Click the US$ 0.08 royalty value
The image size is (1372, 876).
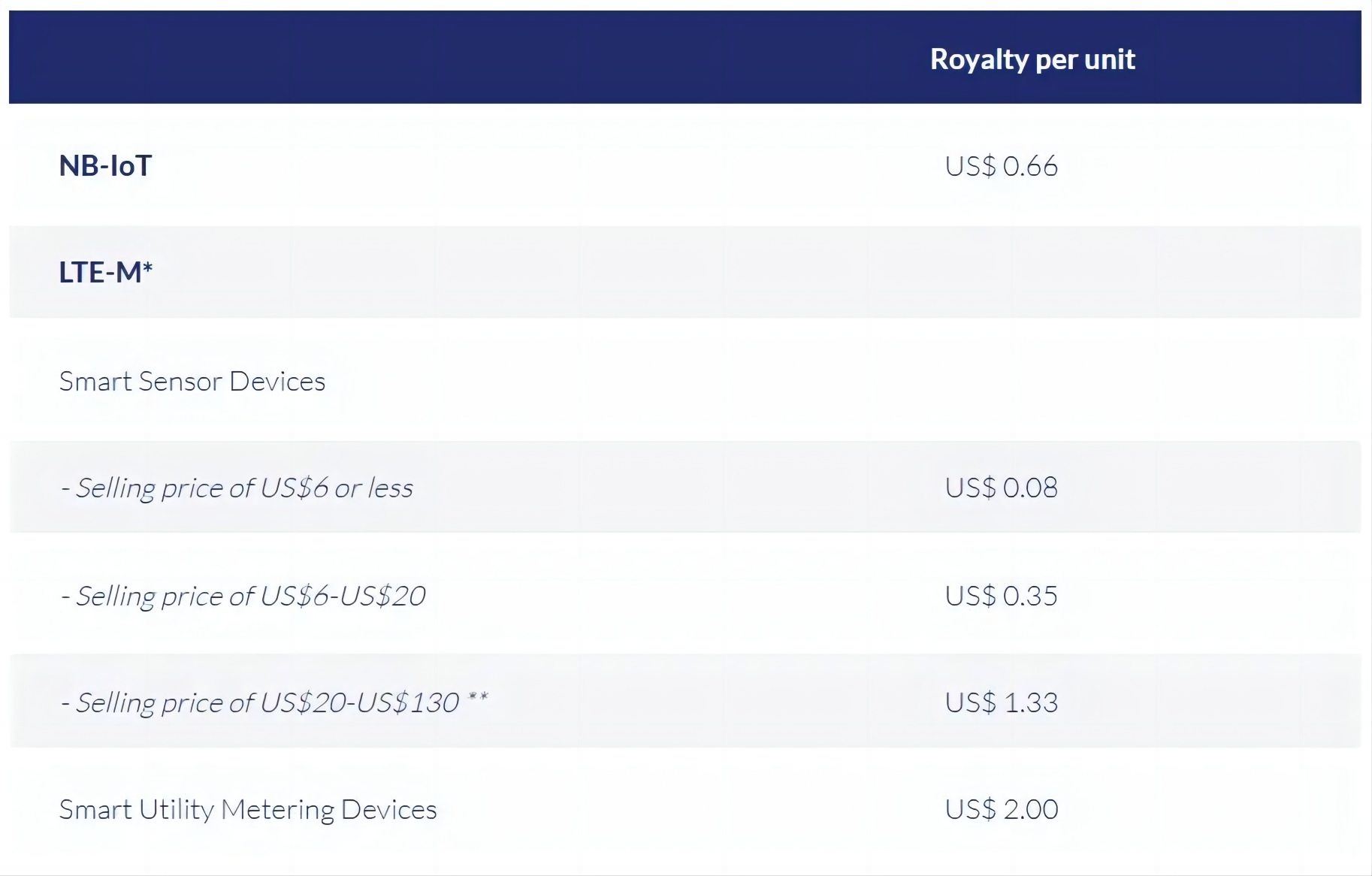click(x=1002, y=488)
